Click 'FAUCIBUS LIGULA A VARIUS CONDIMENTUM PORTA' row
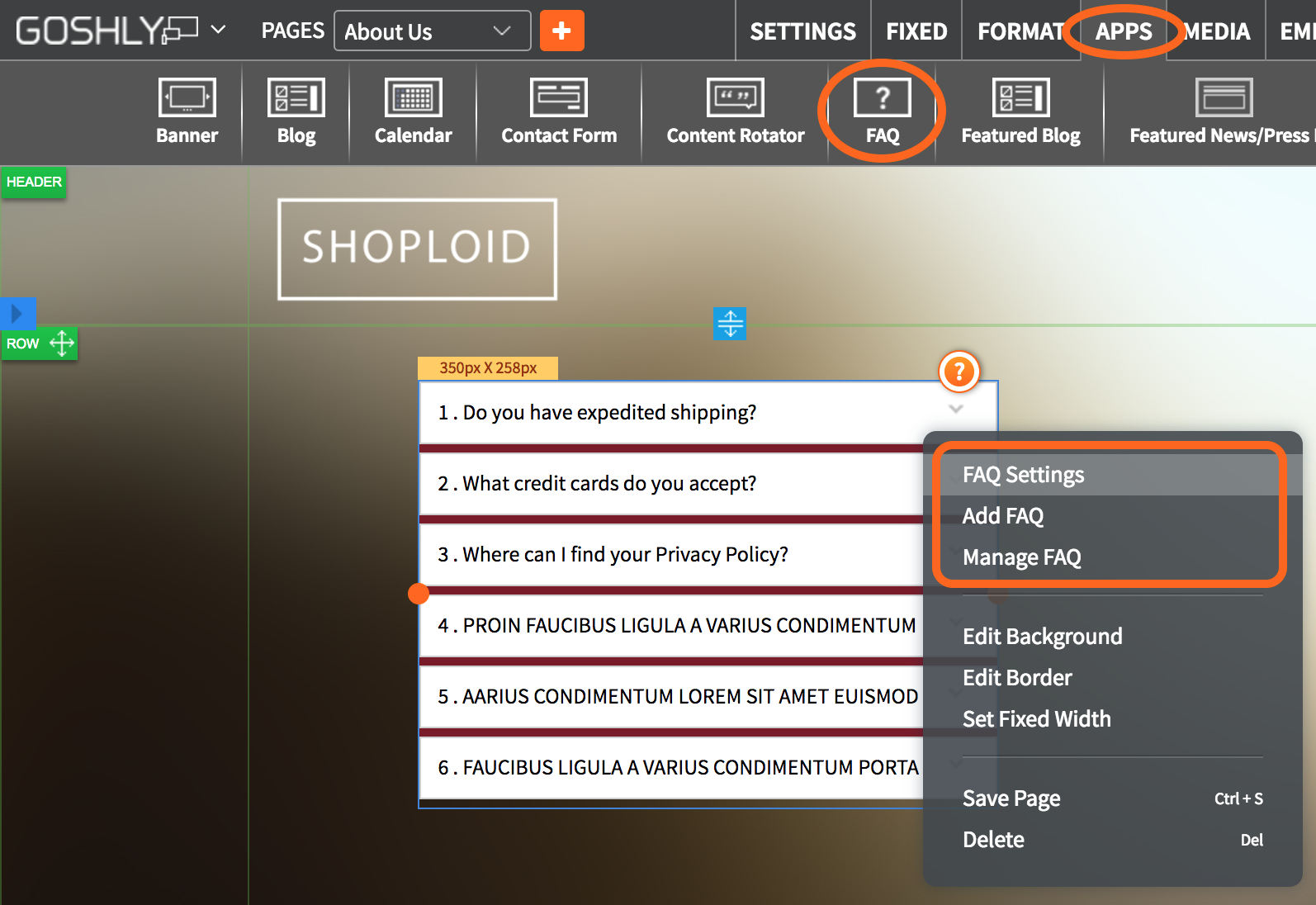Screen dimensions: 1316x905 671,767
